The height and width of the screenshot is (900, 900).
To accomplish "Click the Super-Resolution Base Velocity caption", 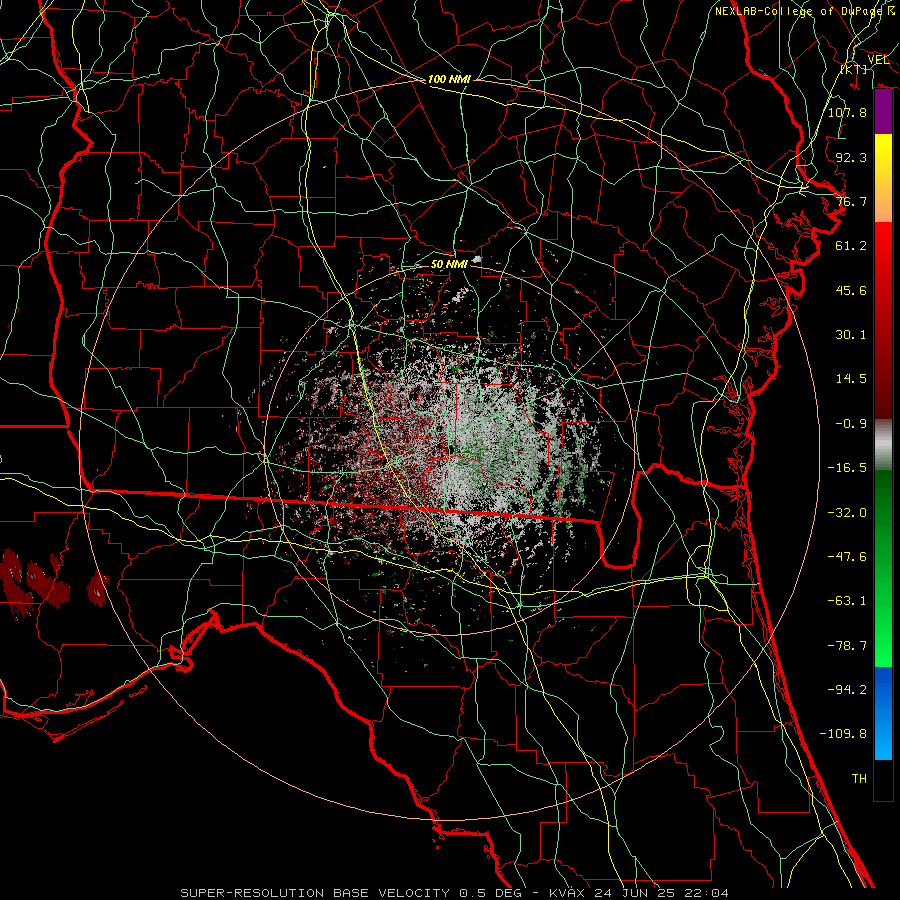I will point(455,893).
